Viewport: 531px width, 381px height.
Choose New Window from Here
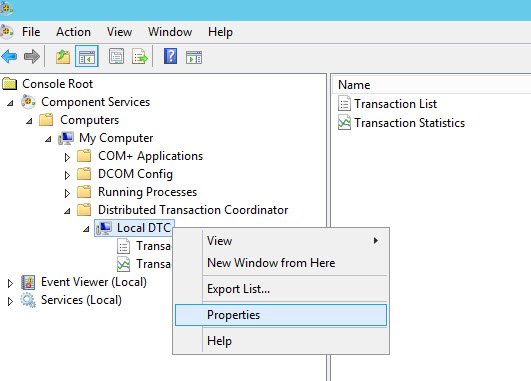[281, 263]
